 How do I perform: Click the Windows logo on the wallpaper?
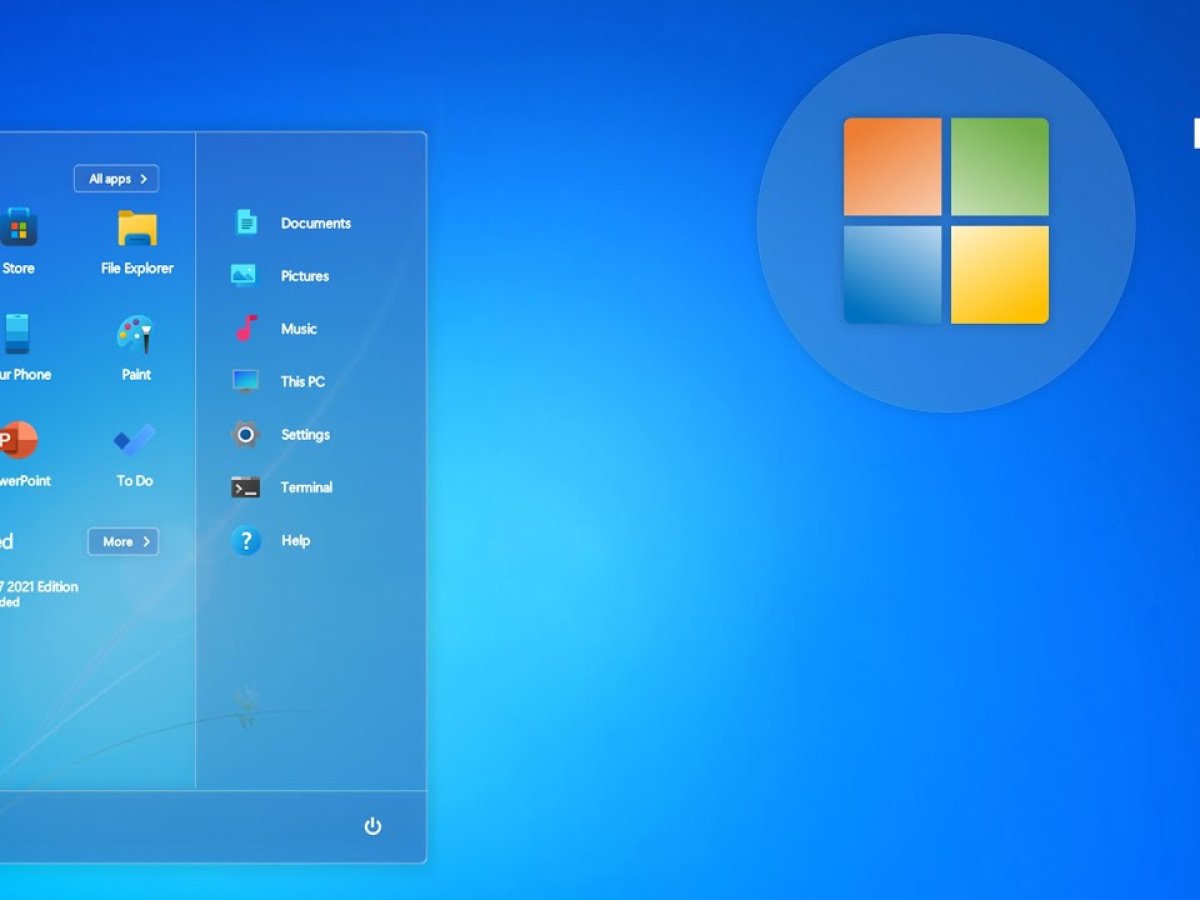coord(946,221)
